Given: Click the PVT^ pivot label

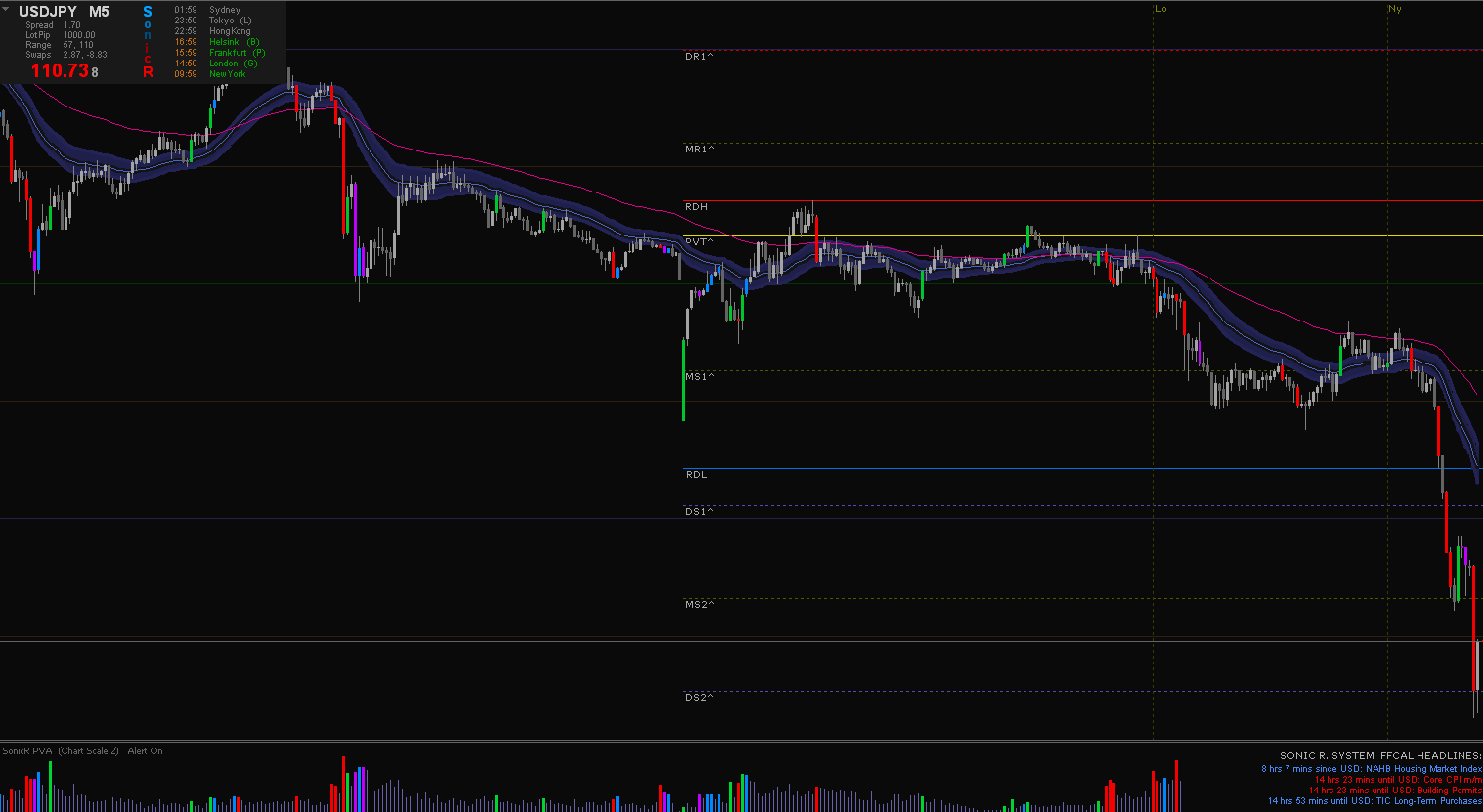Looking at the screenshot, I should tap(699, 242).
